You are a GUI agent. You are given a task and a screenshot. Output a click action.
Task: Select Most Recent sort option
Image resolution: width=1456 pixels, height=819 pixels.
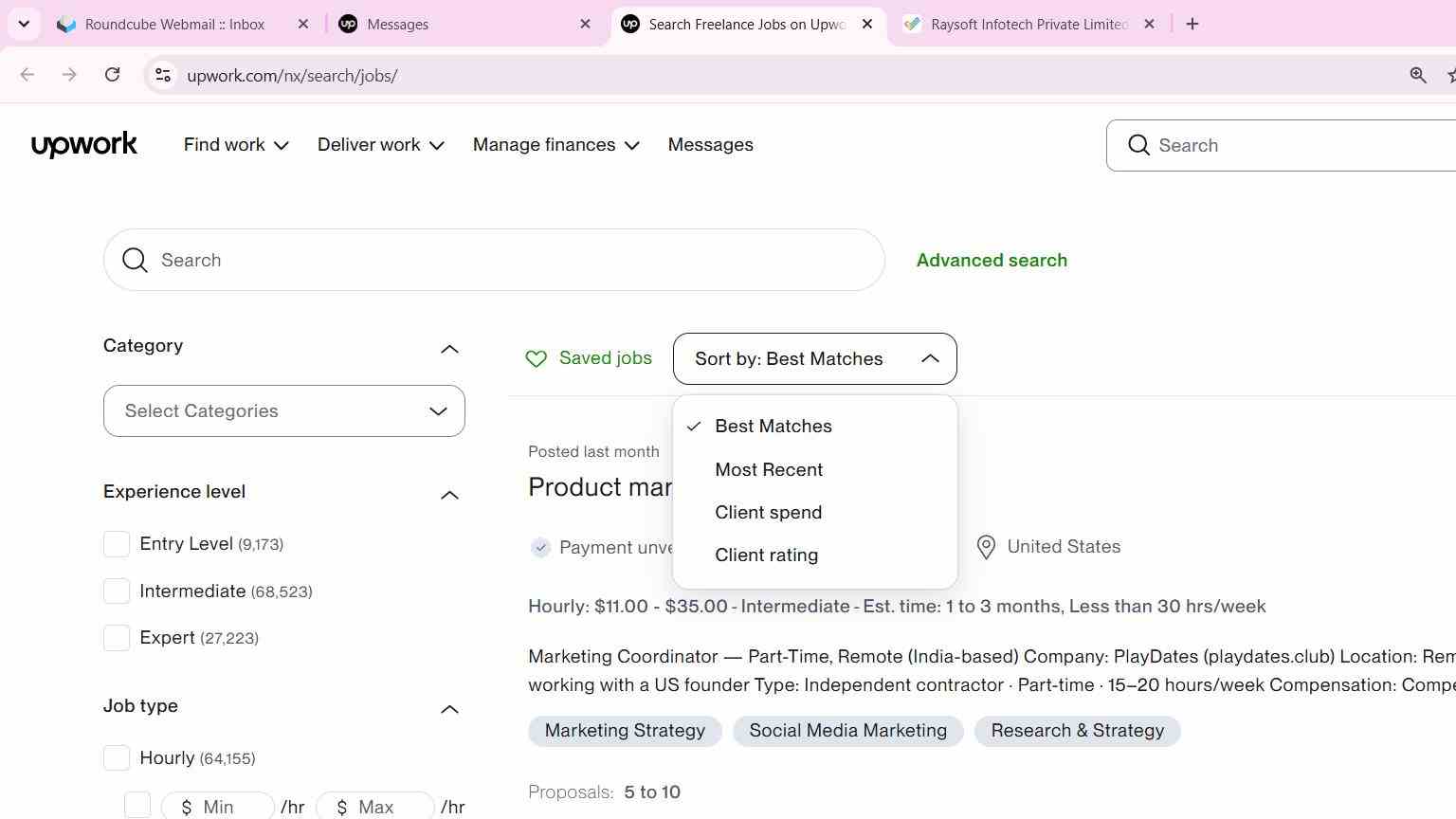pyautogui.click(x=769, y=470)
